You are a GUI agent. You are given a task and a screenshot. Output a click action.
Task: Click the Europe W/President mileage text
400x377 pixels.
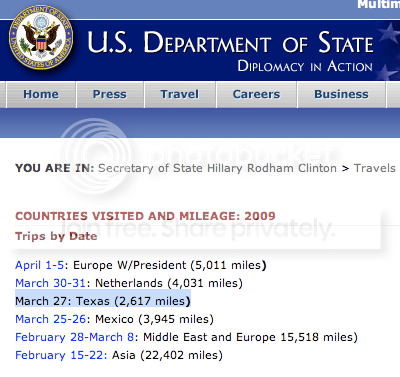pyautogui.click(x=170, y=265)
